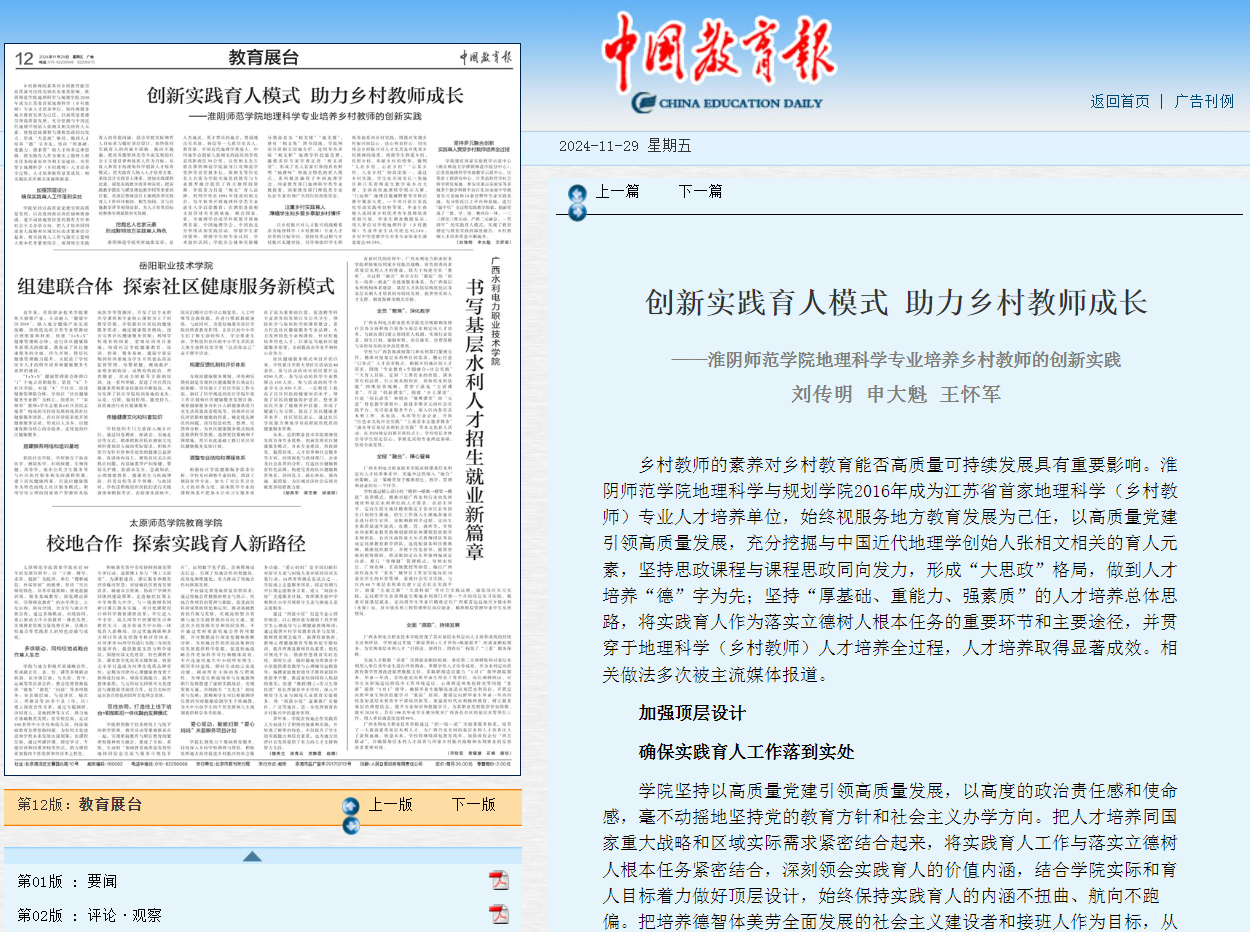This screenshot has height=932, width=1250.
Task: Click the large article title on the right
Action: click(897, 302)
